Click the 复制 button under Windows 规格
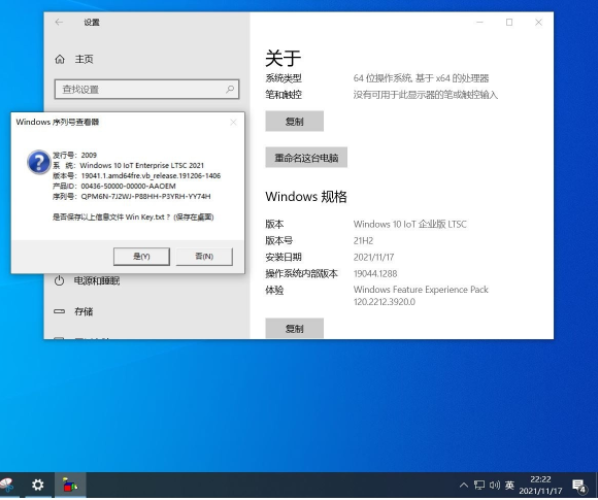The image size is (598, 500). click(294, 328)
